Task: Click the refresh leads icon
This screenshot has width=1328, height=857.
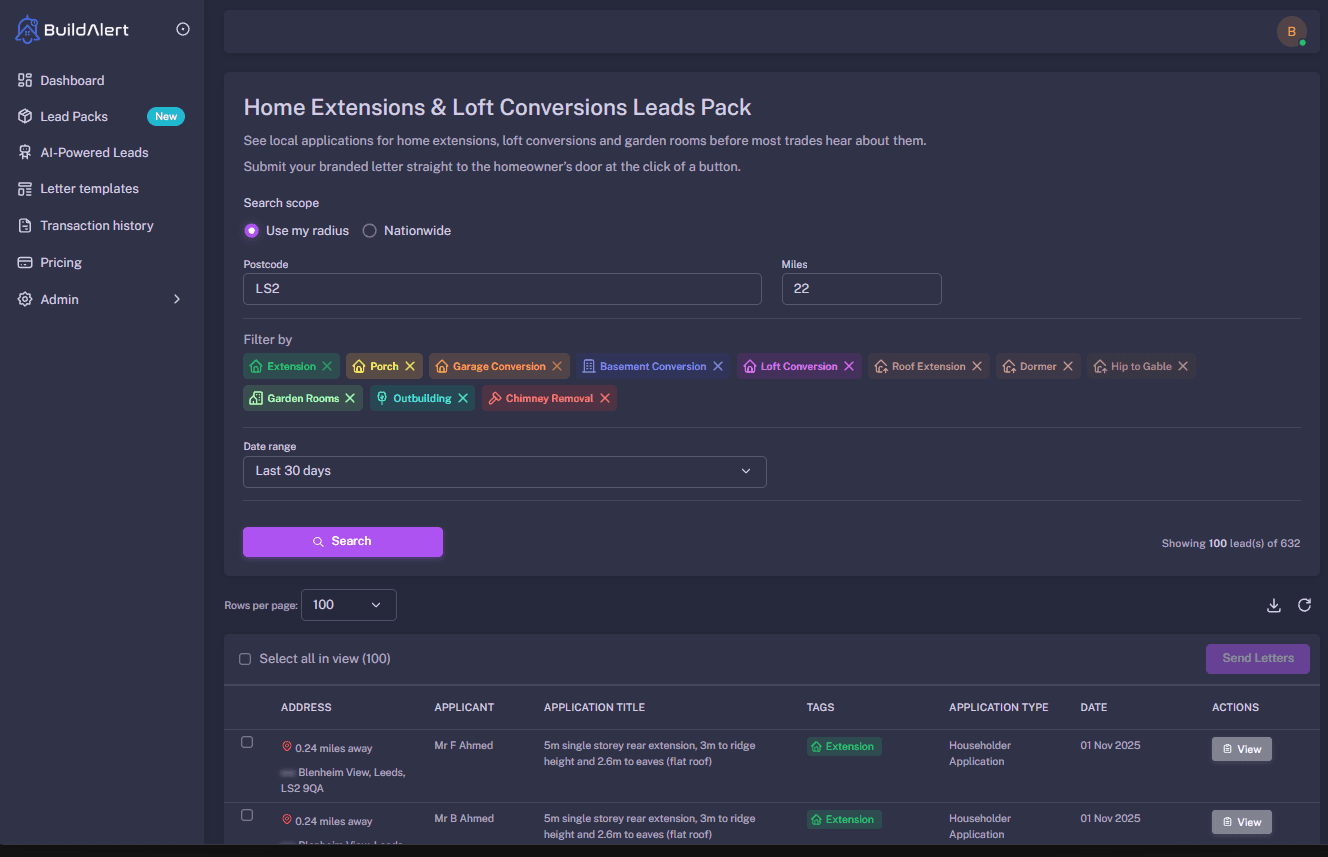Action: 1304,605
